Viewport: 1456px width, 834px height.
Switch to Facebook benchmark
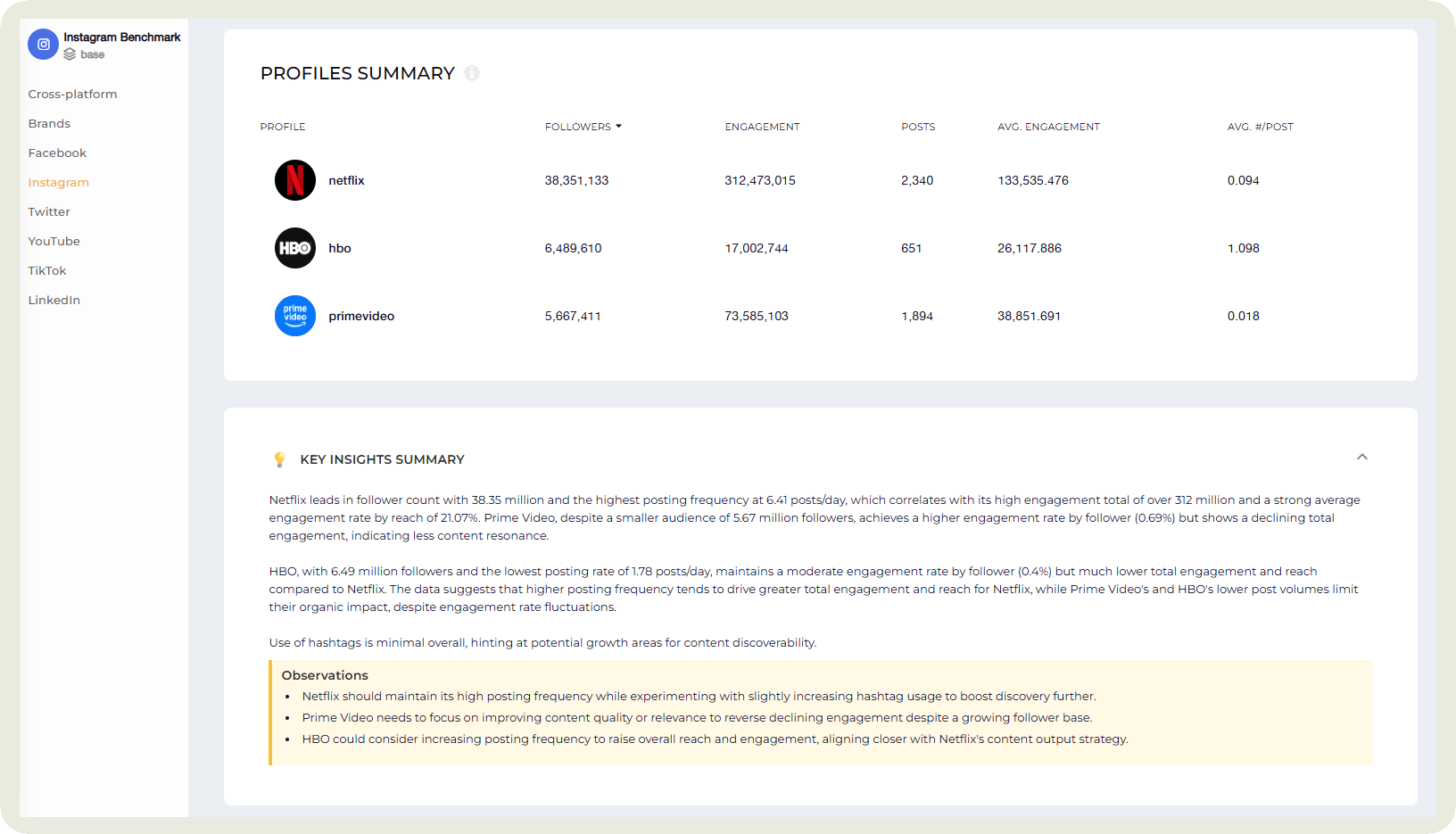point(57,153)
